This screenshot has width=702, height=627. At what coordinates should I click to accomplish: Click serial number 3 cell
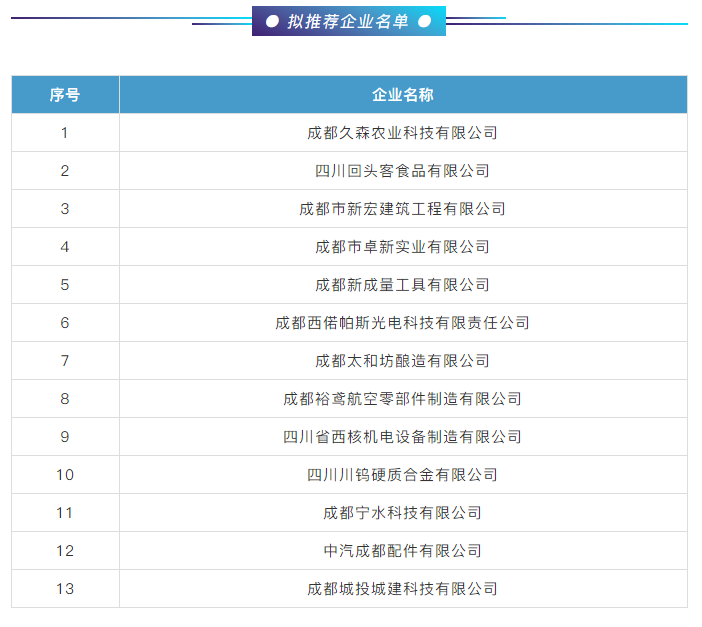click(x=65, y=209)
